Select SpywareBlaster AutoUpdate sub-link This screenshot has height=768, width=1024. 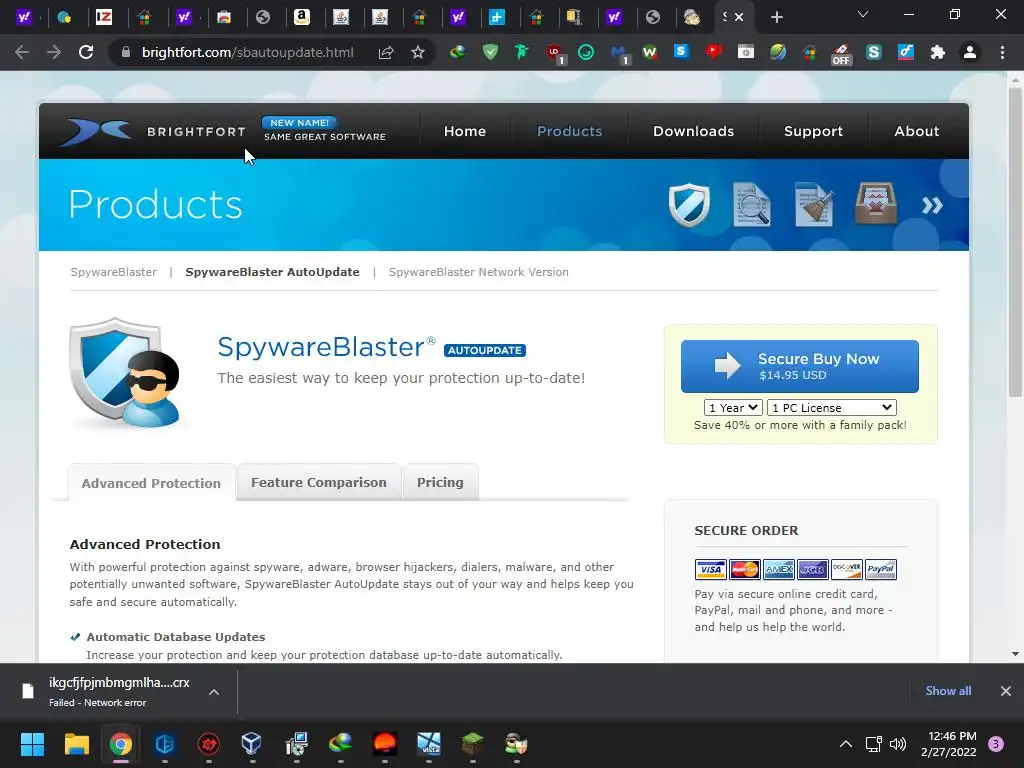coord(272,272)
